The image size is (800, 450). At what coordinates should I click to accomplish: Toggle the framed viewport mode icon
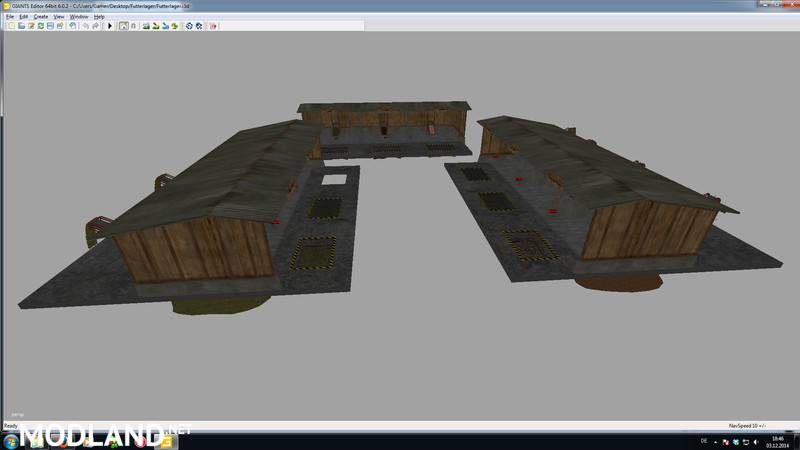click(x=123, y=26)
